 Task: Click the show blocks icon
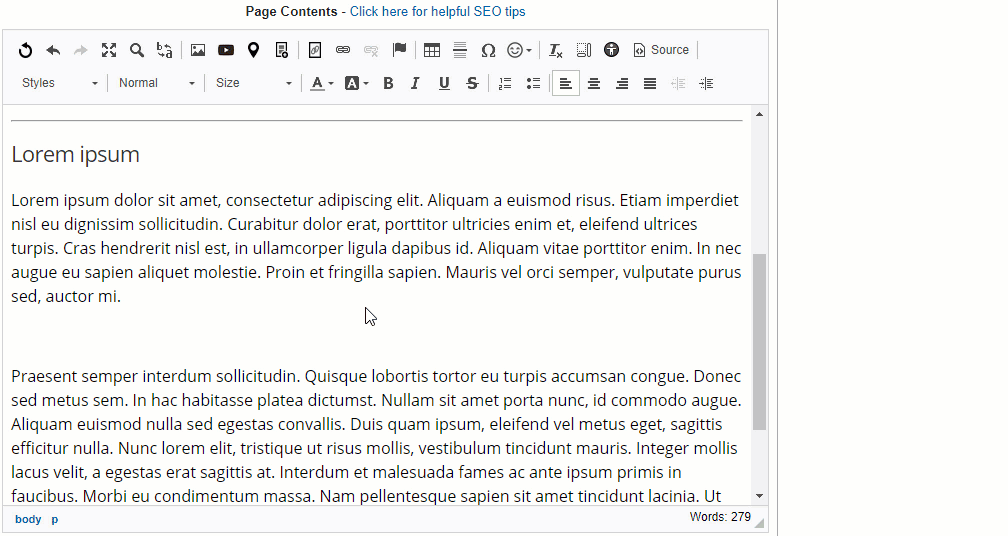pyautogui.click(x=584, y=50)
